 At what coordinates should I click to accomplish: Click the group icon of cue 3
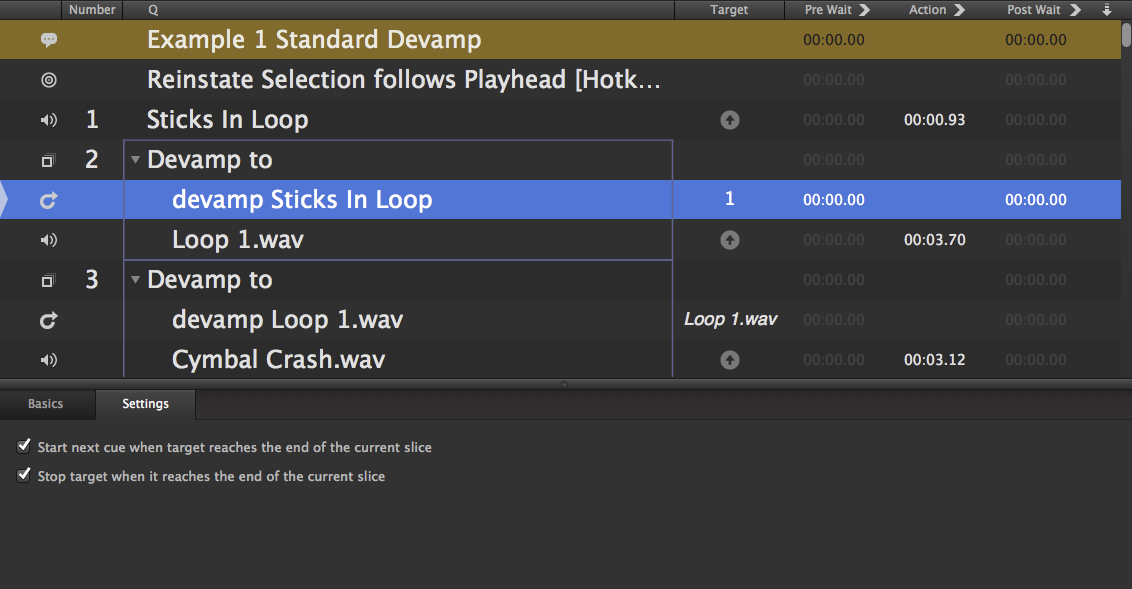pos(48,280)
